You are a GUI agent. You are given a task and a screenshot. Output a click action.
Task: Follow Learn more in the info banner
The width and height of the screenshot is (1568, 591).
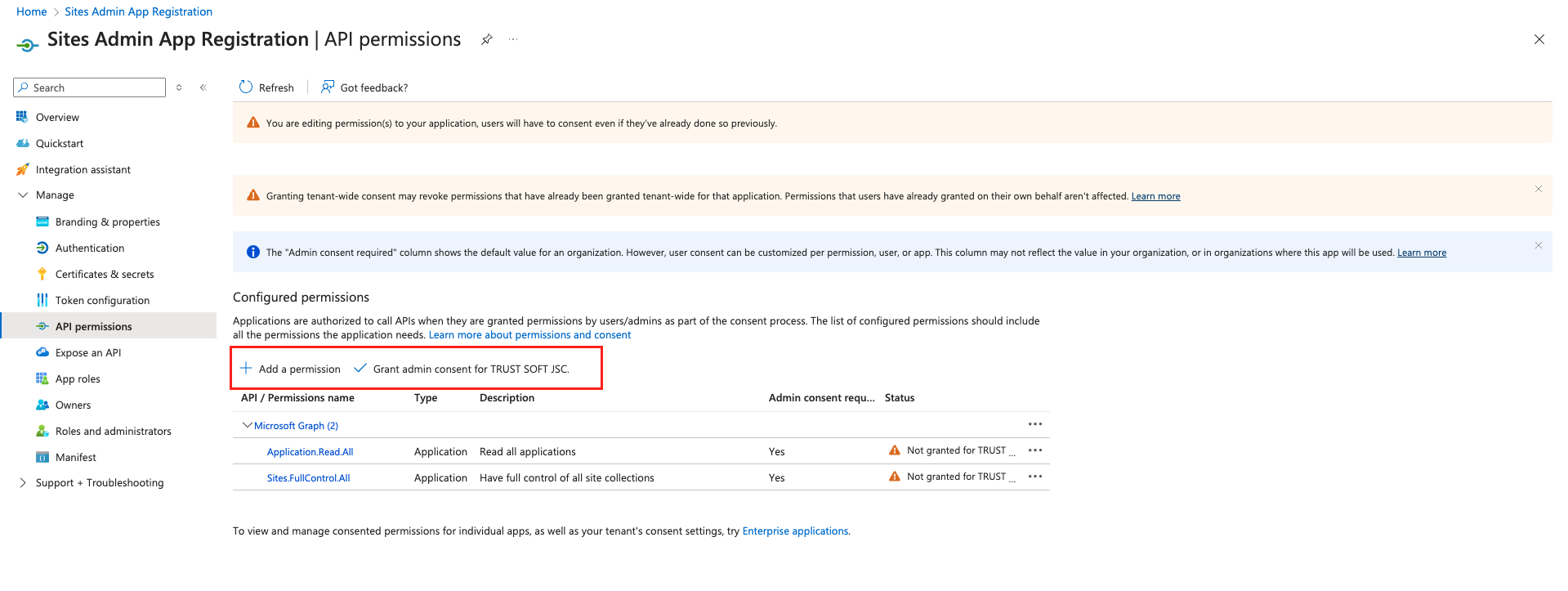[x=1421, y=253]
